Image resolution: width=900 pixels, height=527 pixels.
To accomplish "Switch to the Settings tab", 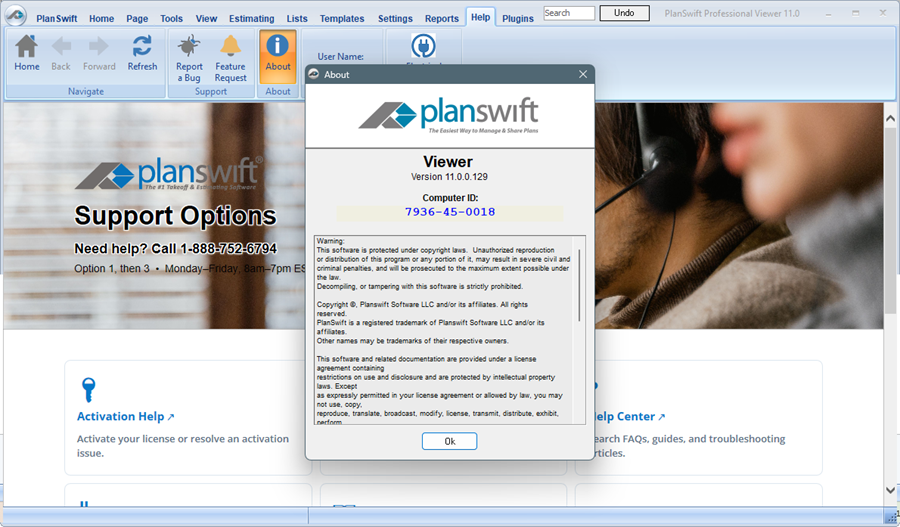I will pyautogui.click(x=395, y=18).
